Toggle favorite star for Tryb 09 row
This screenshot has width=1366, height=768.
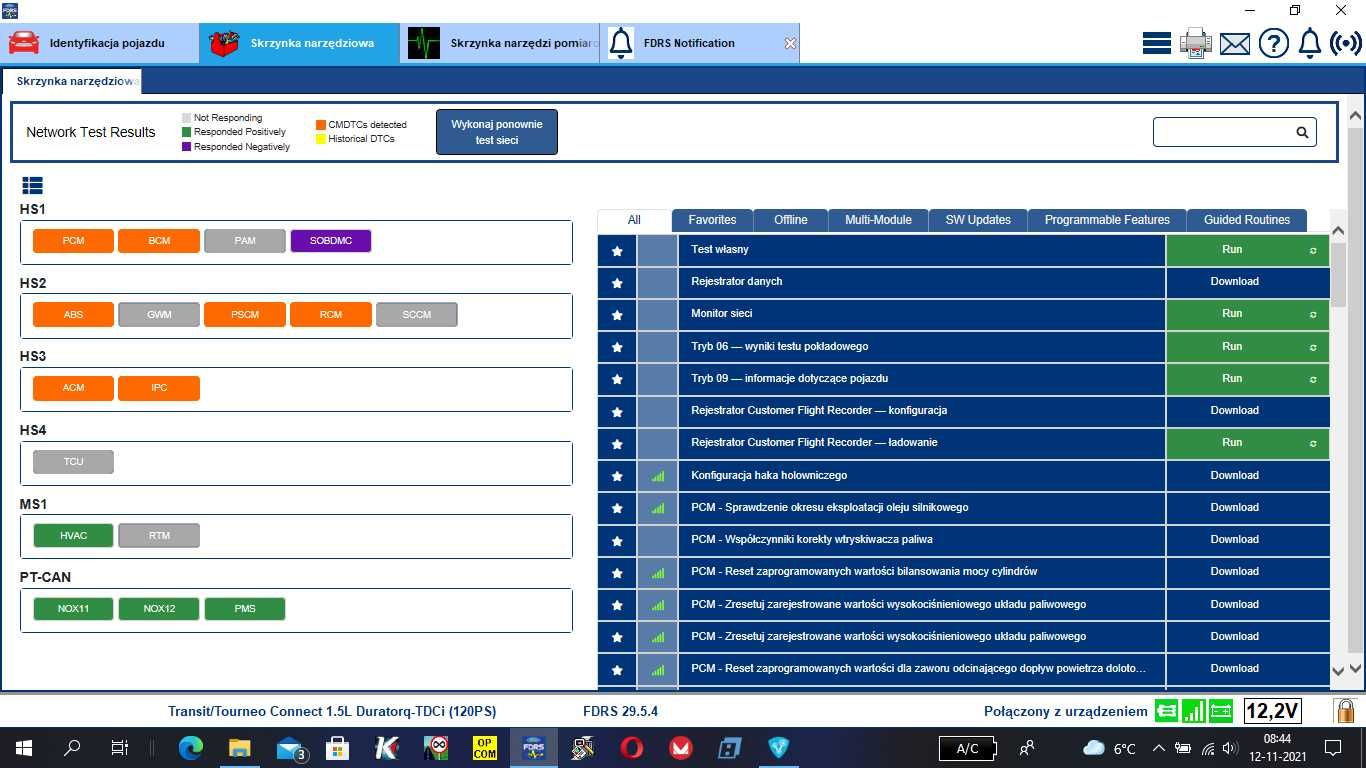click(617, 379)
